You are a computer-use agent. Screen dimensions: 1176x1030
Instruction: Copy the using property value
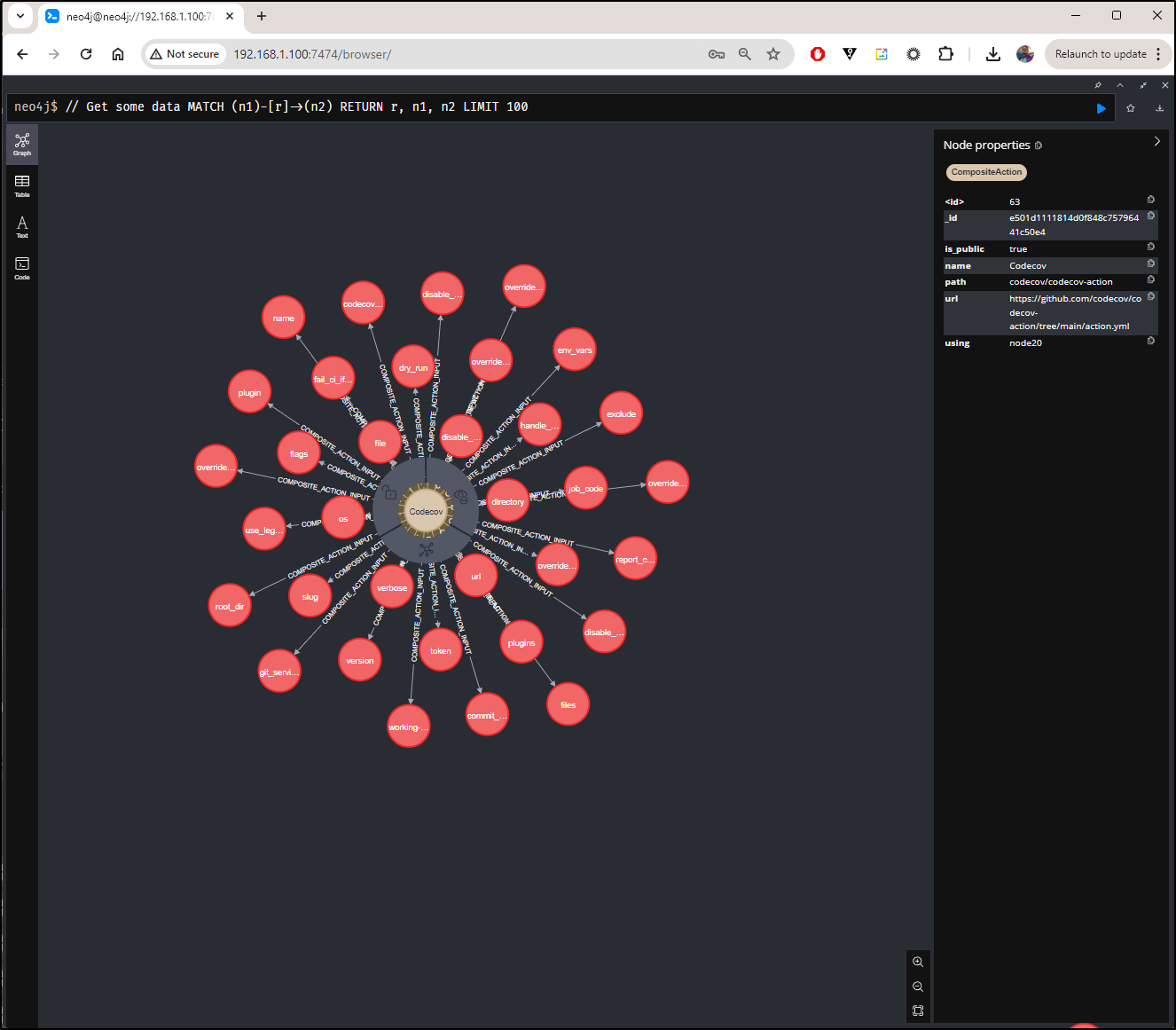click(x=1151, y=341)
